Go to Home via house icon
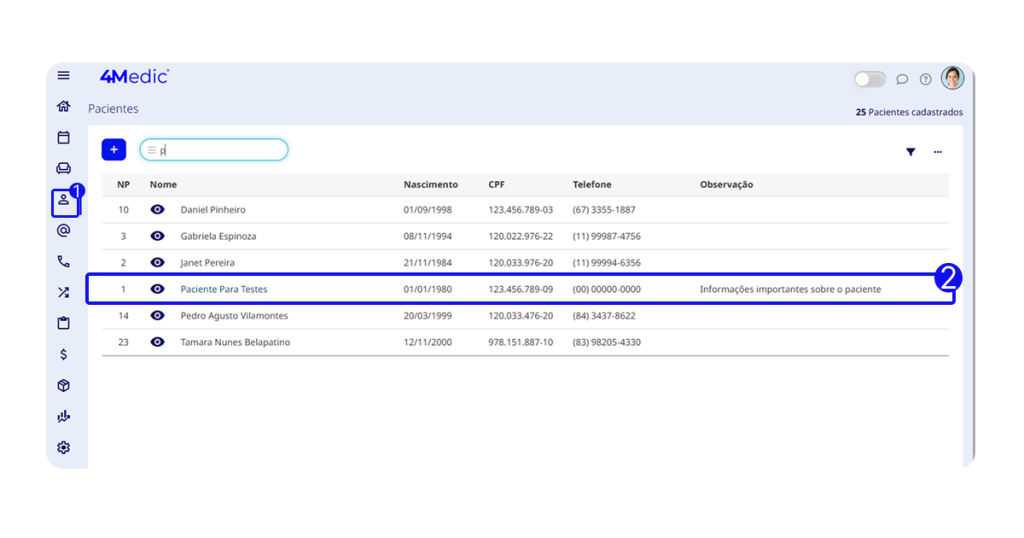Screen dimensions: 1024x538 point(64,107)
